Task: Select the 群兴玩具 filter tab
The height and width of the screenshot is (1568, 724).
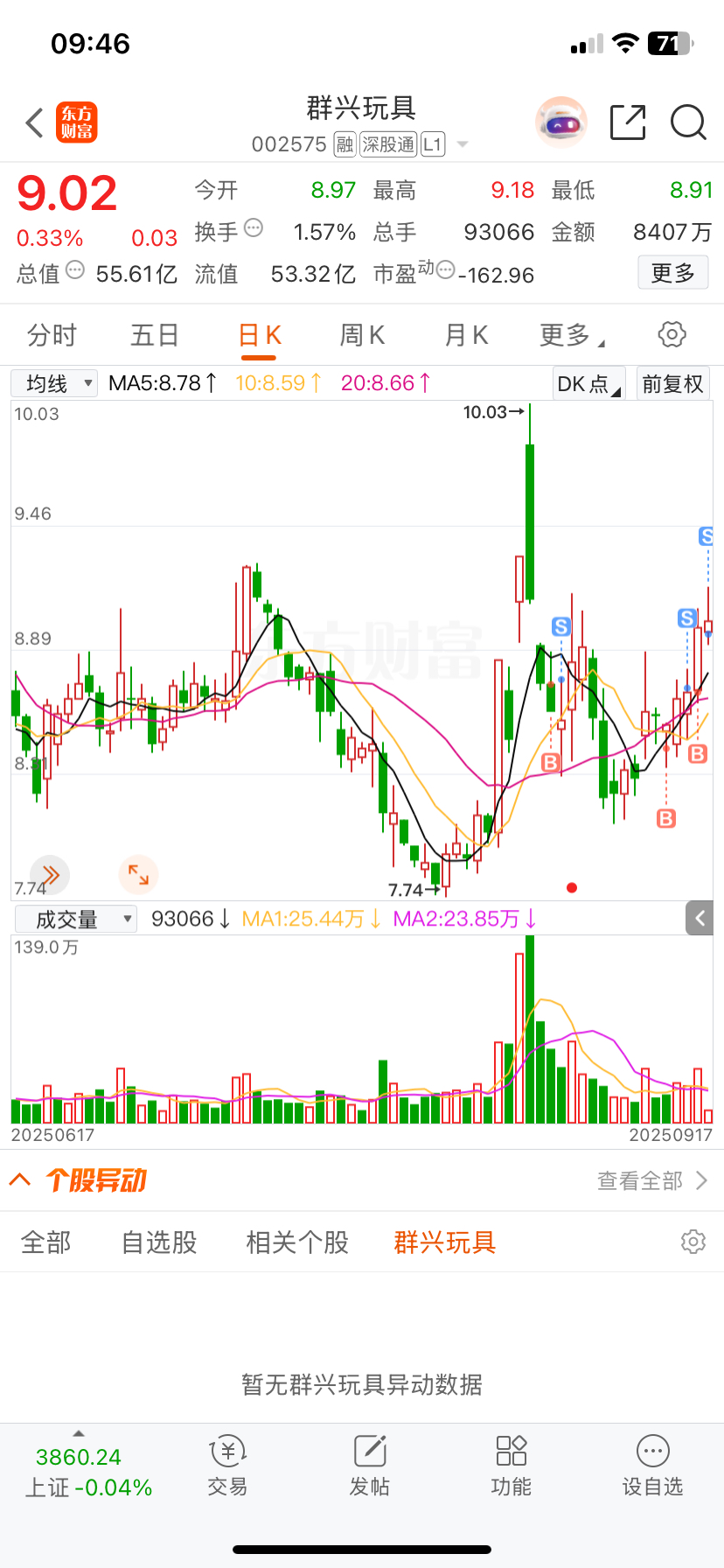Action: click(x=445, y=1242)
